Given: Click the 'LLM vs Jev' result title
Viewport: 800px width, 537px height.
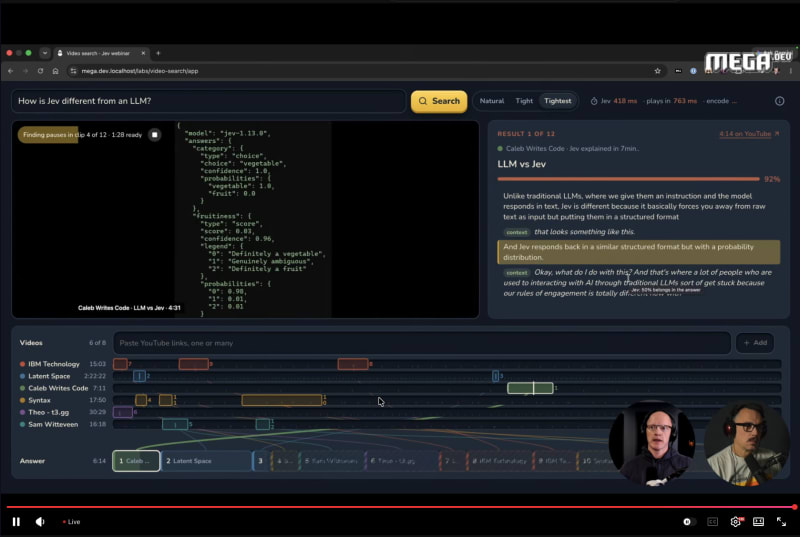Looking at the screenshot, I should tap(521, 164).
